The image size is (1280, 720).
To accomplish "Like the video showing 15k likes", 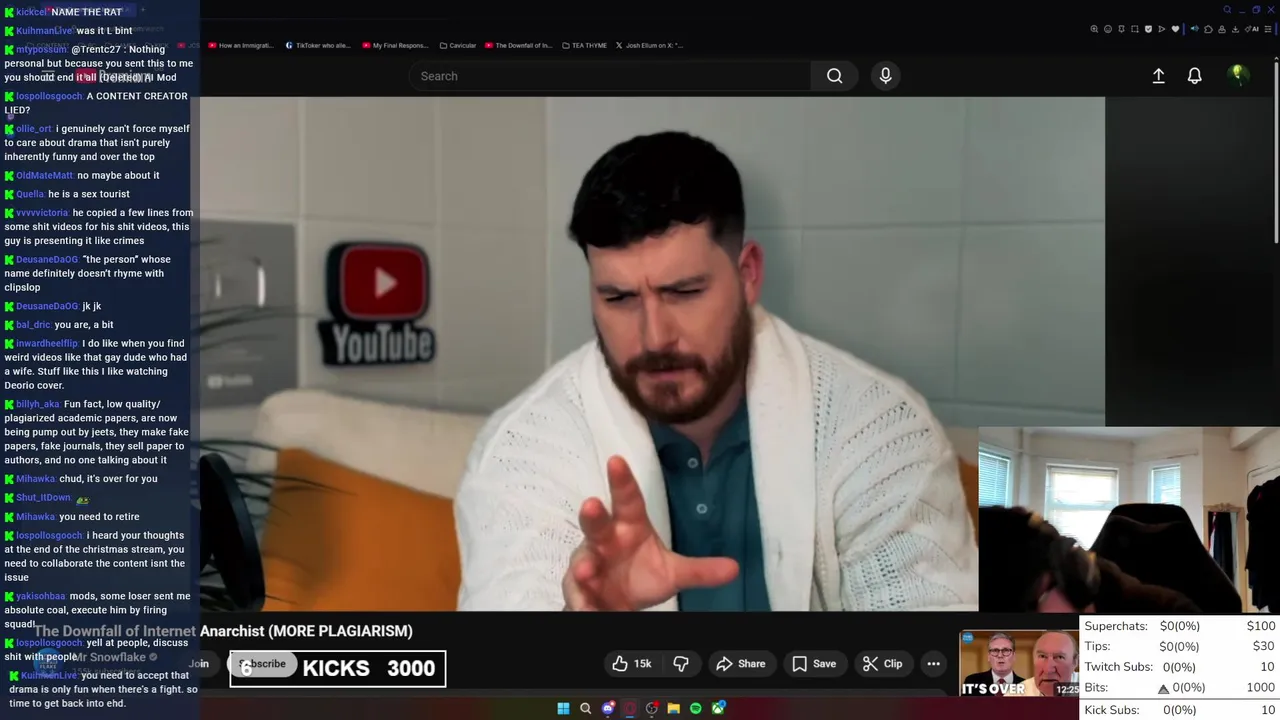I will click(631, 664).
